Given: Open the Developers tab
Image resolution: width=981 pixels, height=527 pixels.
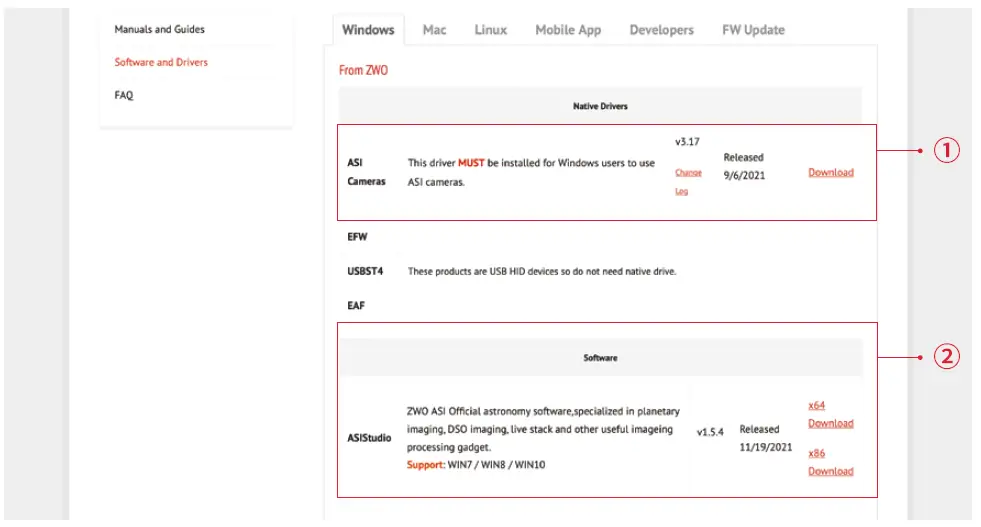Looking at the screenshot, I should [x=661, y=29].
